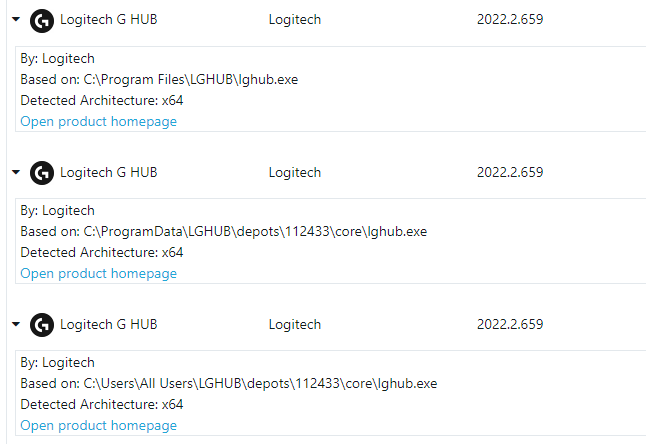The width and height of the screenshot is (646, 444).
Task: Click version 2022.2.659 of the Program Files entry
Action: pyautogui.click(x=510, y=19)
